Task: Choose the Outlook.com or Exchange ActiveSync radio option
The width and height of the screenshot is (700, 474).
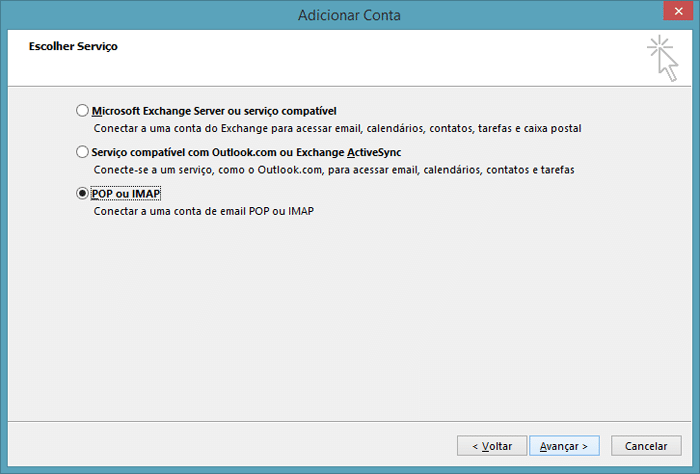Action: (82, 152)
